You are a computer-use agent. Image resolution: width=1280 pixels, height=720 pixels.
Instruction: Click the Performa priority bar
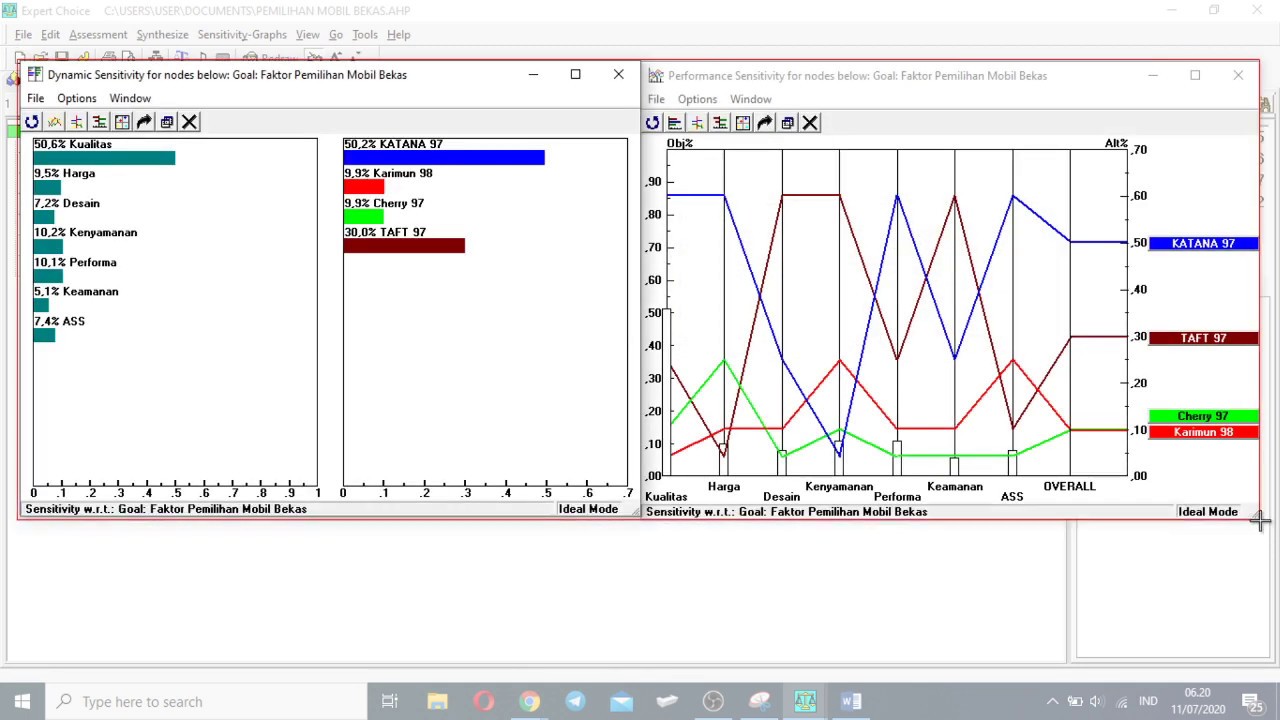point(47,276)
